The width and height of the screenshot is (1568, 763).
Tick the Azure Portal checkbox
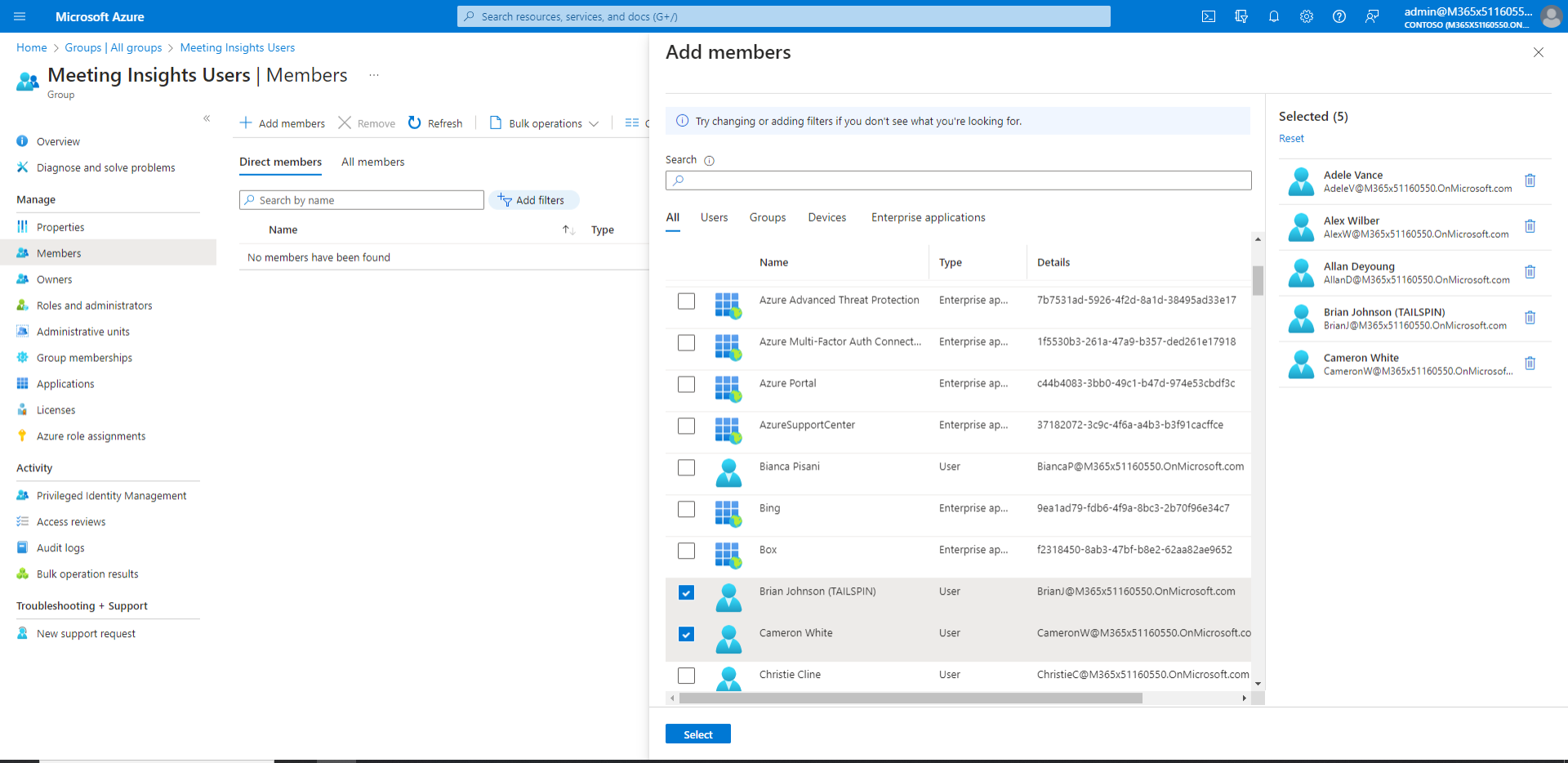coord(686,384)
